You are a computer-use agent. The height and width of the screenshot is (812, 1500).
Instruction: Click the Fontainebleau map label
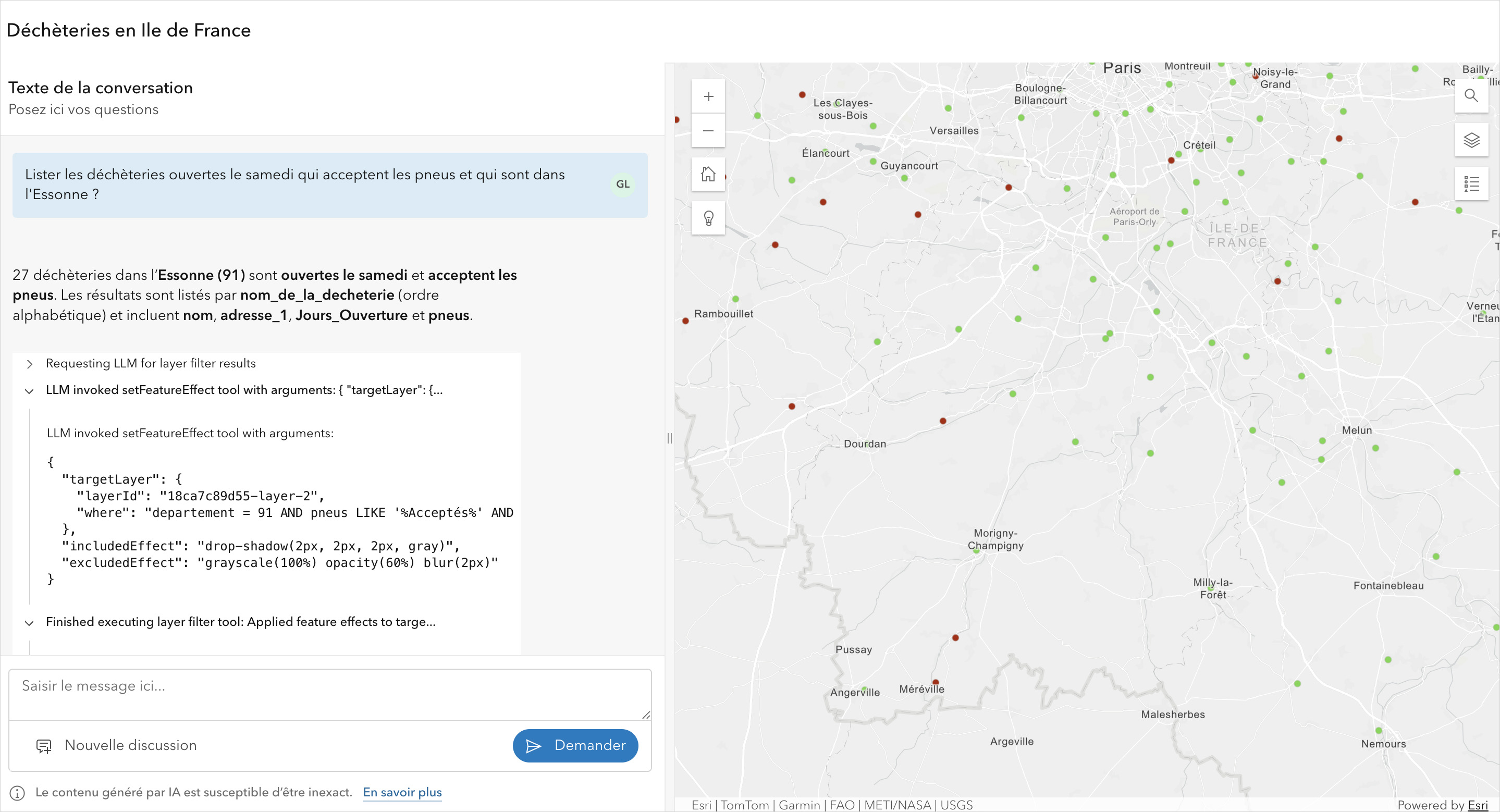pyautogui.click(x=1388, y=586)
